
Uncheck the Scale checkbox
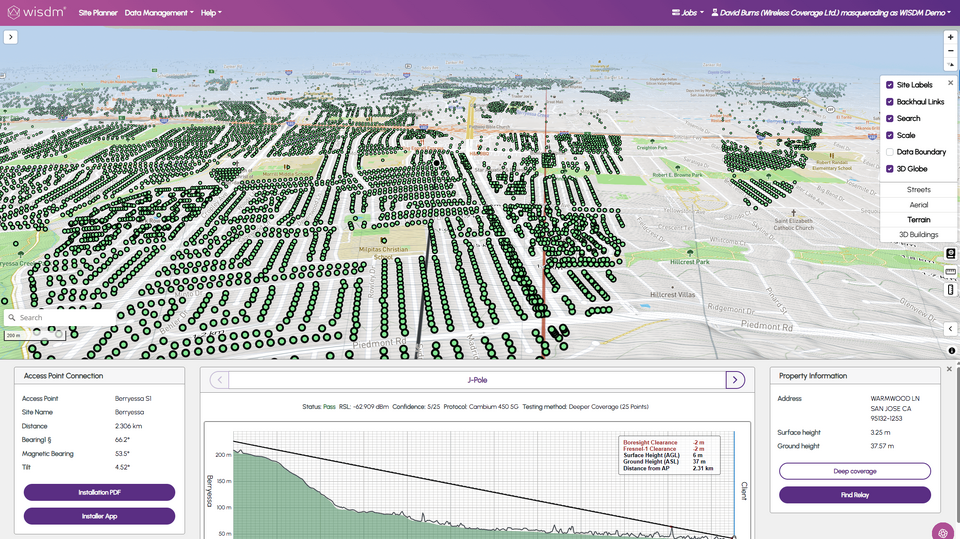tap(890, 135)
